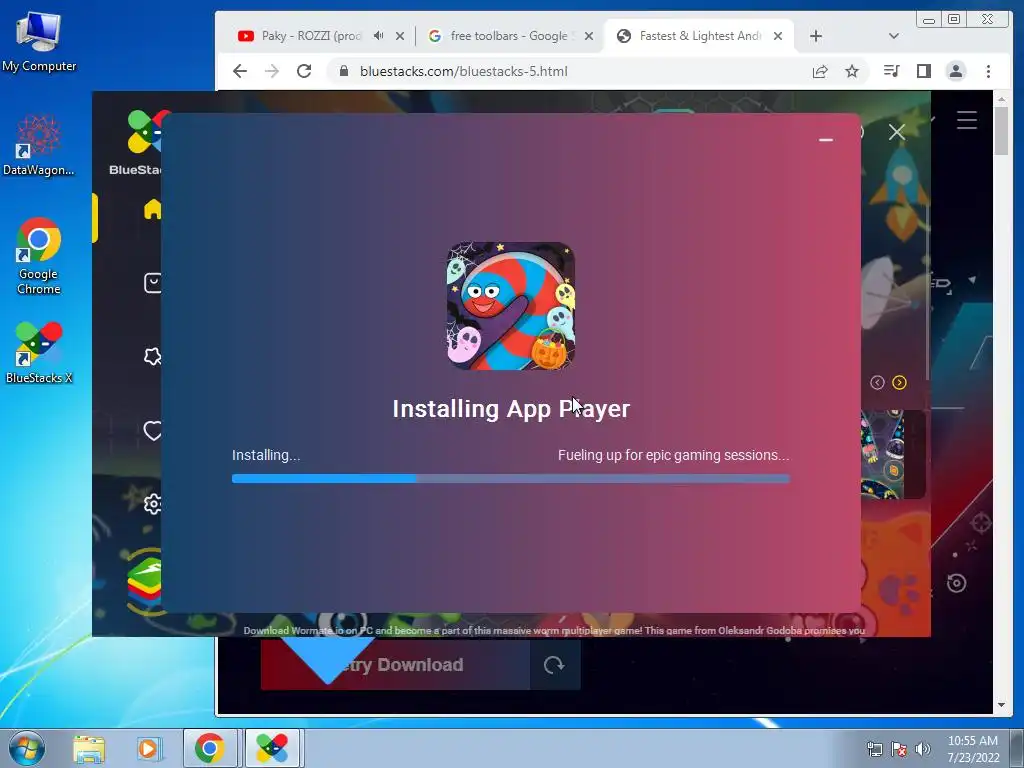Toggle Chrome side panel

tap(923, 71)
